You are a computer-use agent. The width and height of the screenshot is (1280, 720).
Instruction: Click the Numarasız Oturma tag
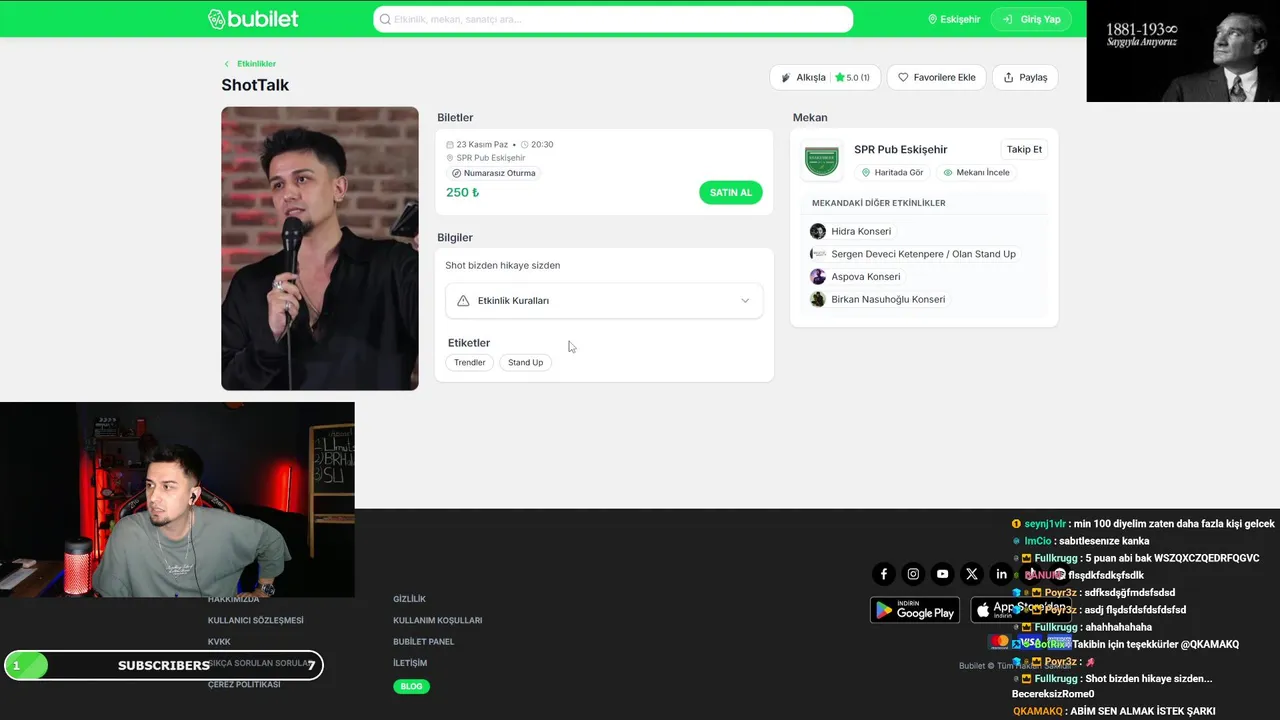tap(494, 173)
